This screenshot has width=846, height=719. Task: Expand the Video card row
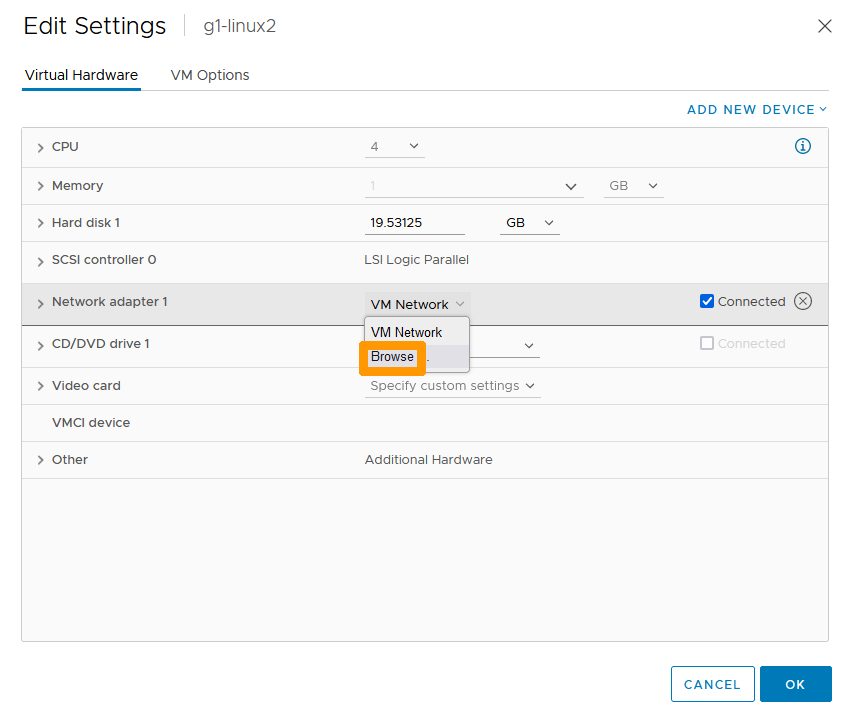coord(41,387)
